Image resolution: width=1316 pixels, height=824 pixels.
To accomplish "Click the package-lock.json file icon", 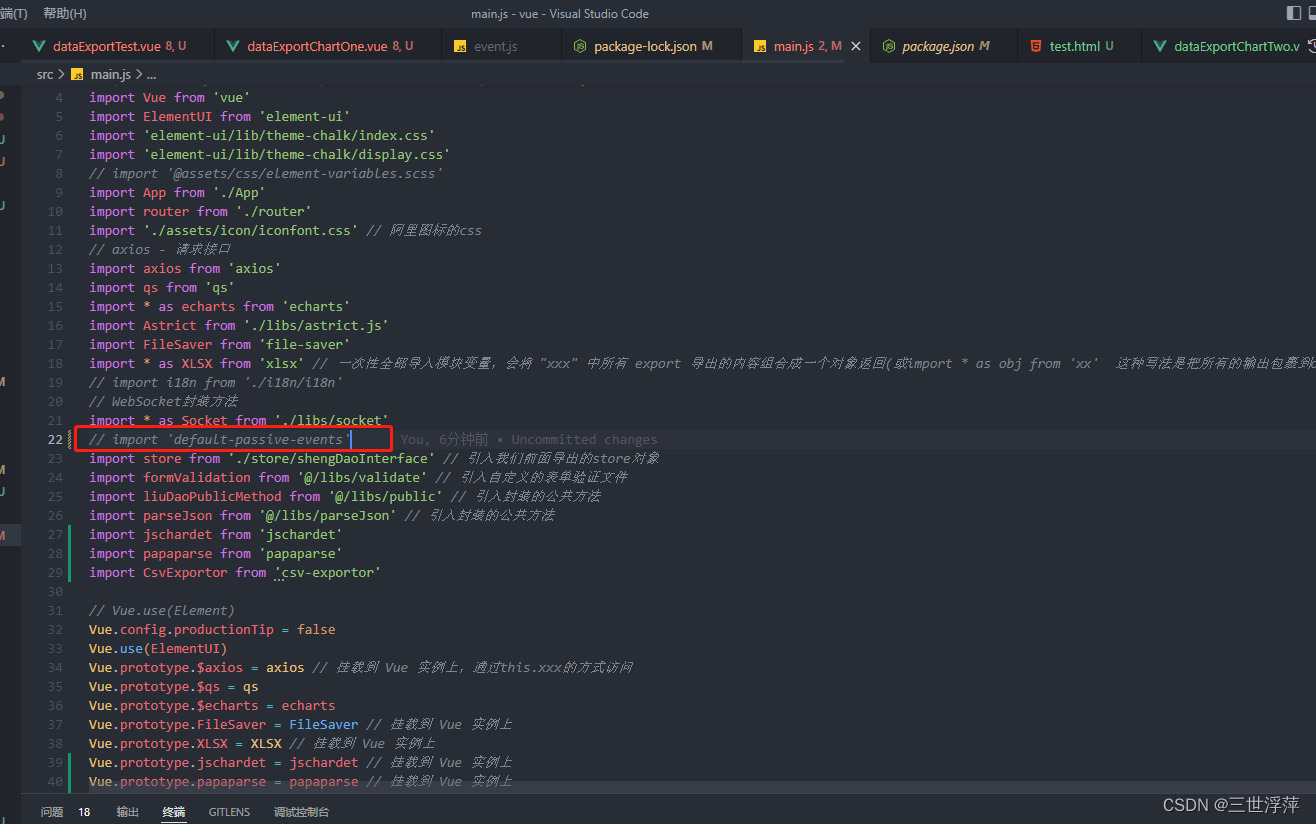I will 578,45.
